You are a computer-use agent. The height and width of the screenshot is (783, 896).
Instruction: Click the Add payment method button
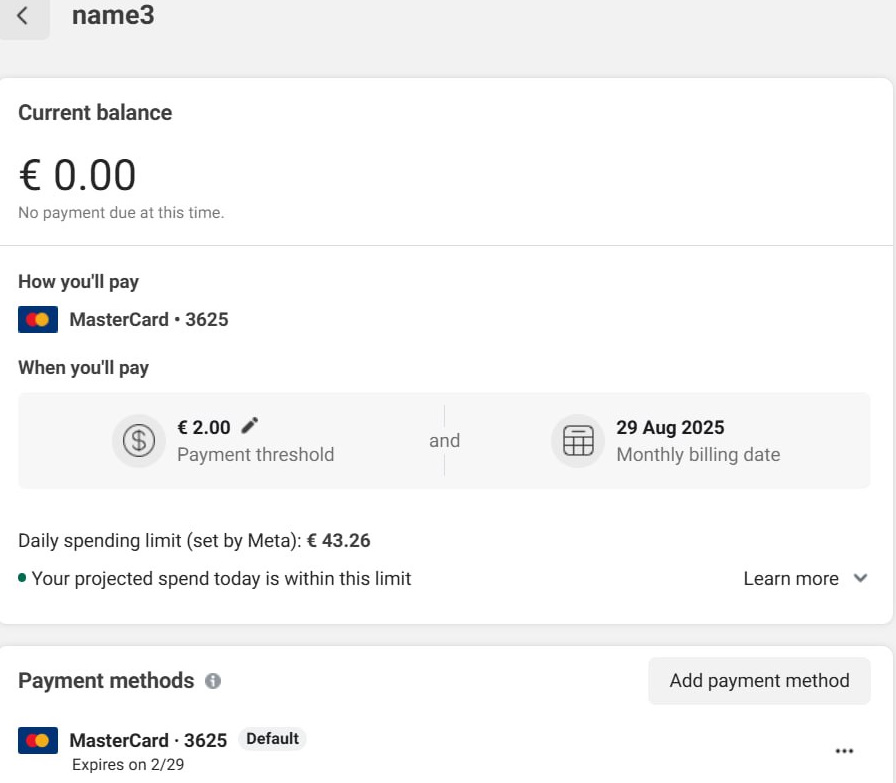tap(759, 681)
